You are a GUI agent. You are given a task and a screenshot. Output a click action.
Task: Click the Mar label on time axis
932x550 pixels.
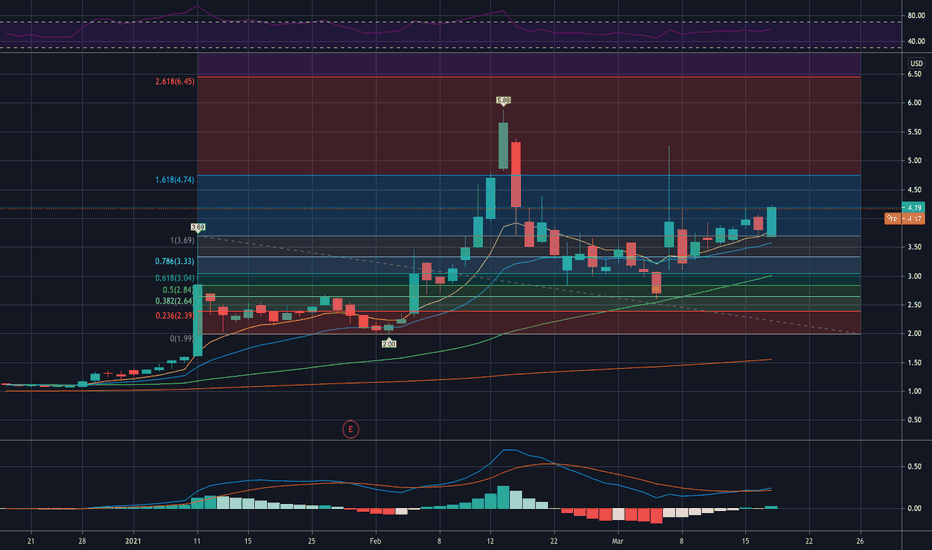(618, 541)
